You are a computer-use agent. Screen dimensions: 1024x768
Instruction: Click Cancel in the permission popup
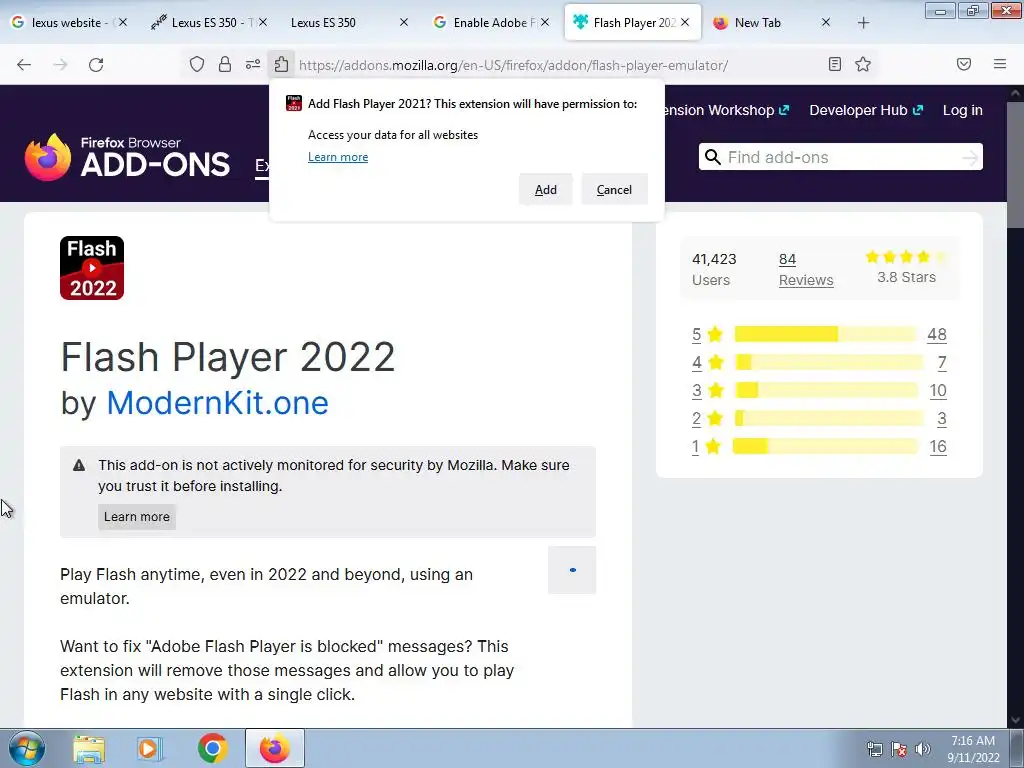(614, 189)
